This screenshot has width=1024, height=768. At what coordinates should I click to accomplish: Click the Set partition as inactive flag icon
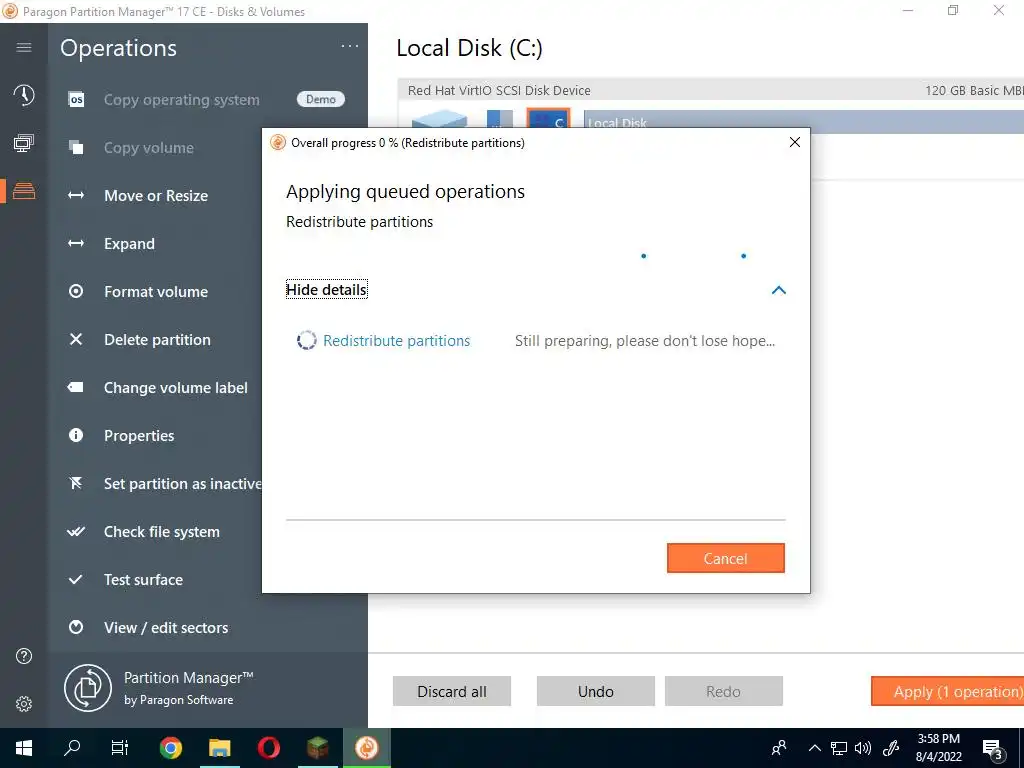pos(76,483)
